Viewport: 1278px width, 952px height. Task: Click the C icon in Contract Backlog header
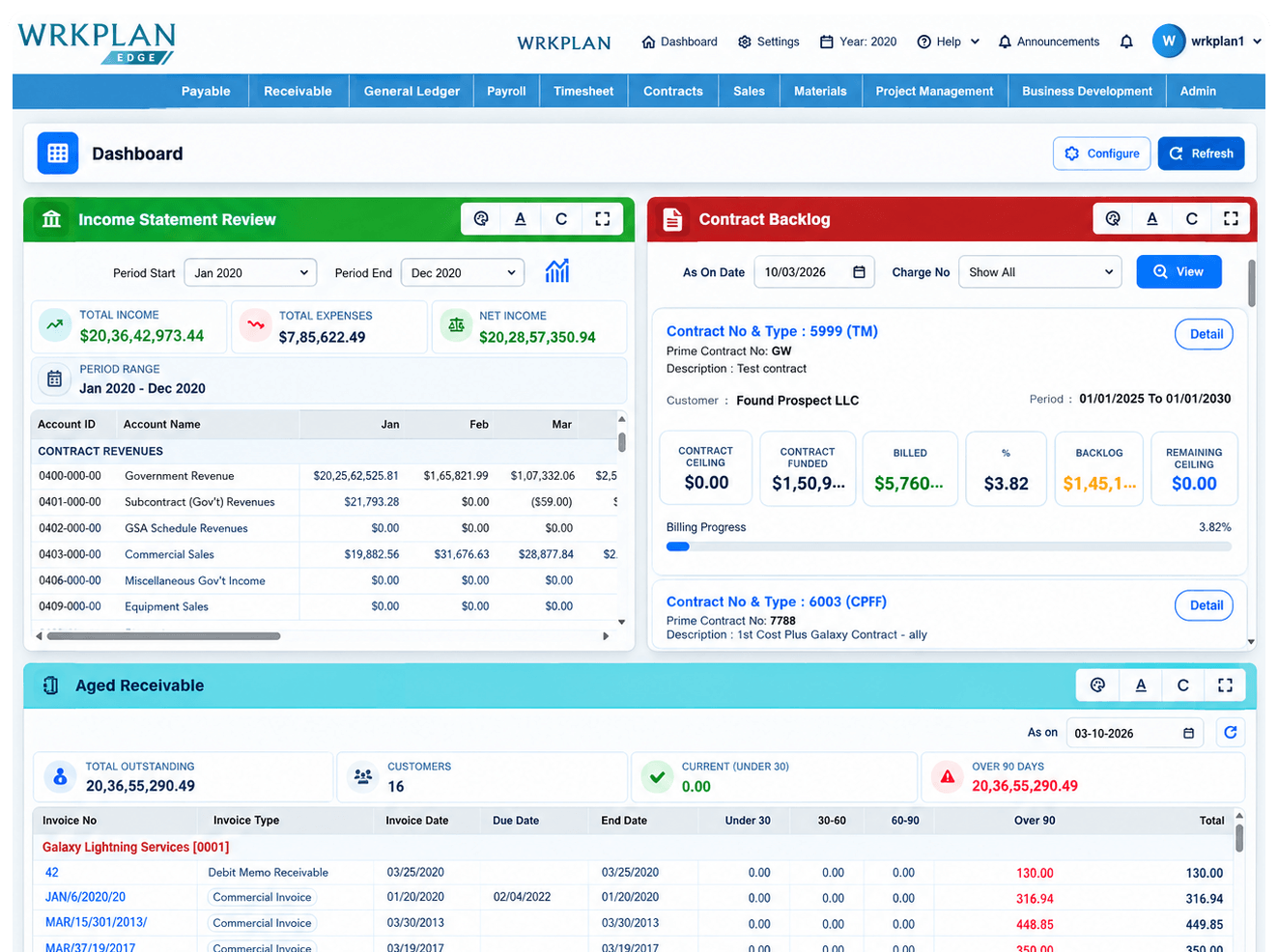click(1192, 219)
